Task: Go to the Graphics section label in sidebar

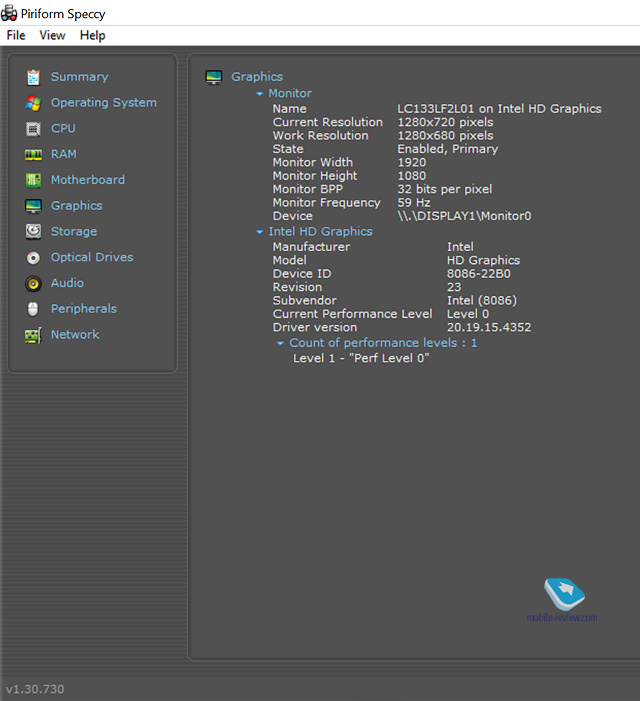Action: point(76,206)
